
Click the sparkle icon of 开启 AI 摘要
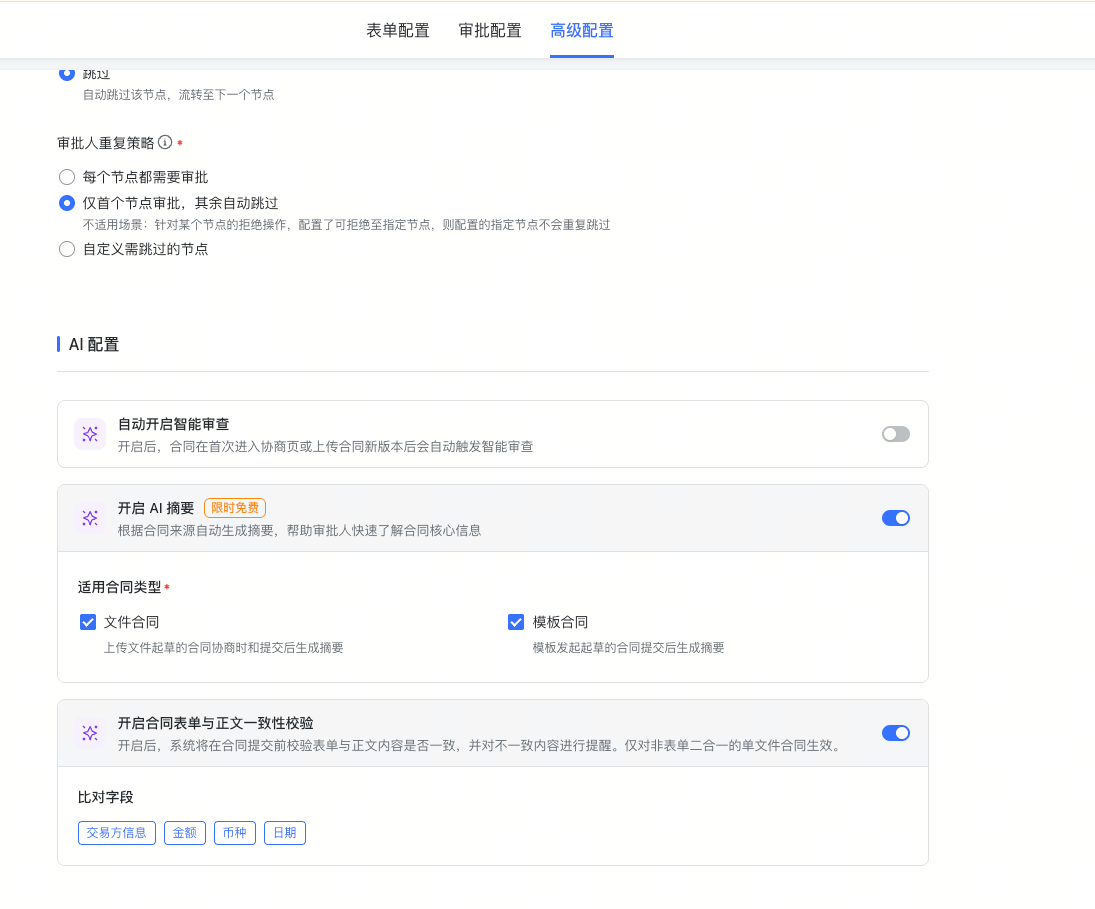tap(90, 518)
